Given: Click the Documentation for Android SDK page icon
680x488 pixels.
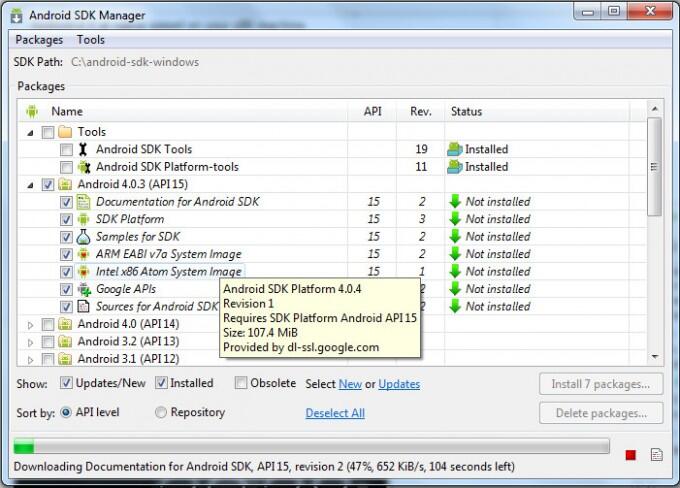Looking at the screenshot, I should [x=83, y=202].
